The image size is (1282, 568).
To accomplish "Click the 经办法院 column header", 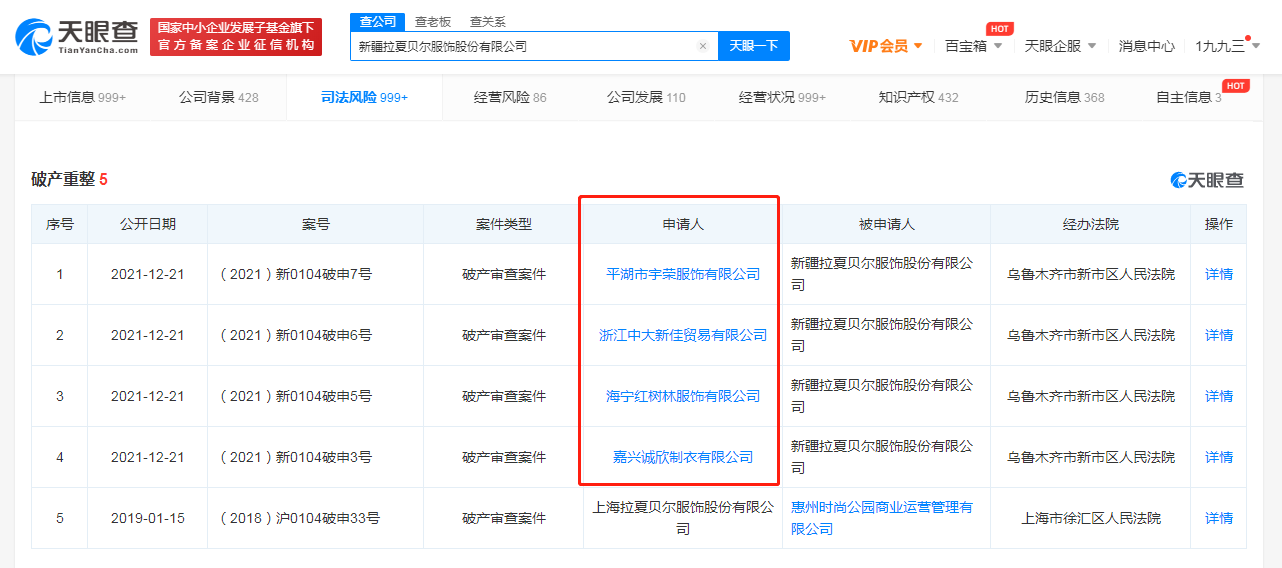I will pos(1090,224).
